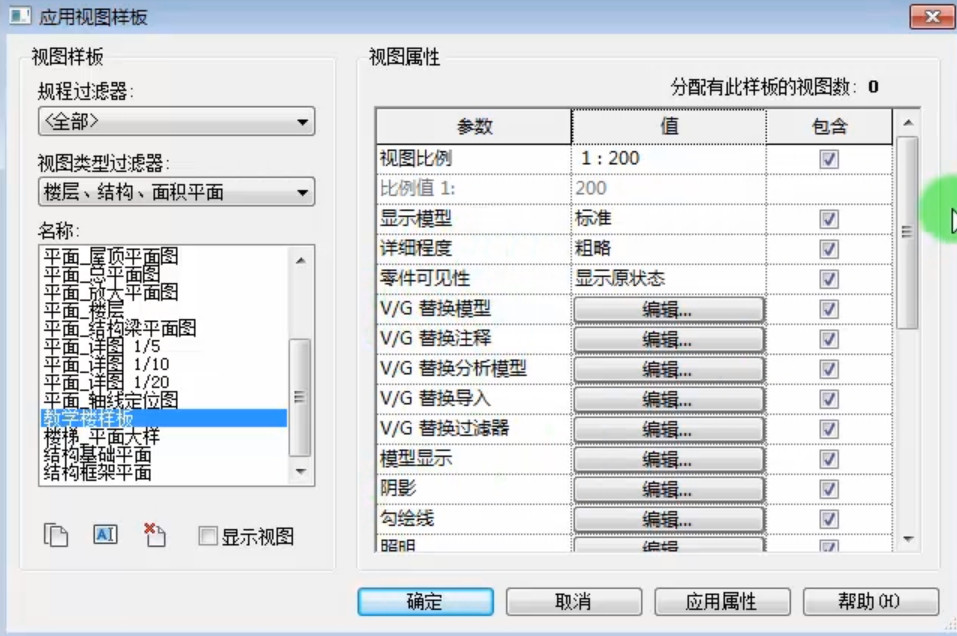Uncheck include box for 视图比例
This screenshot has width=957, height=636.
click(828, 159)
